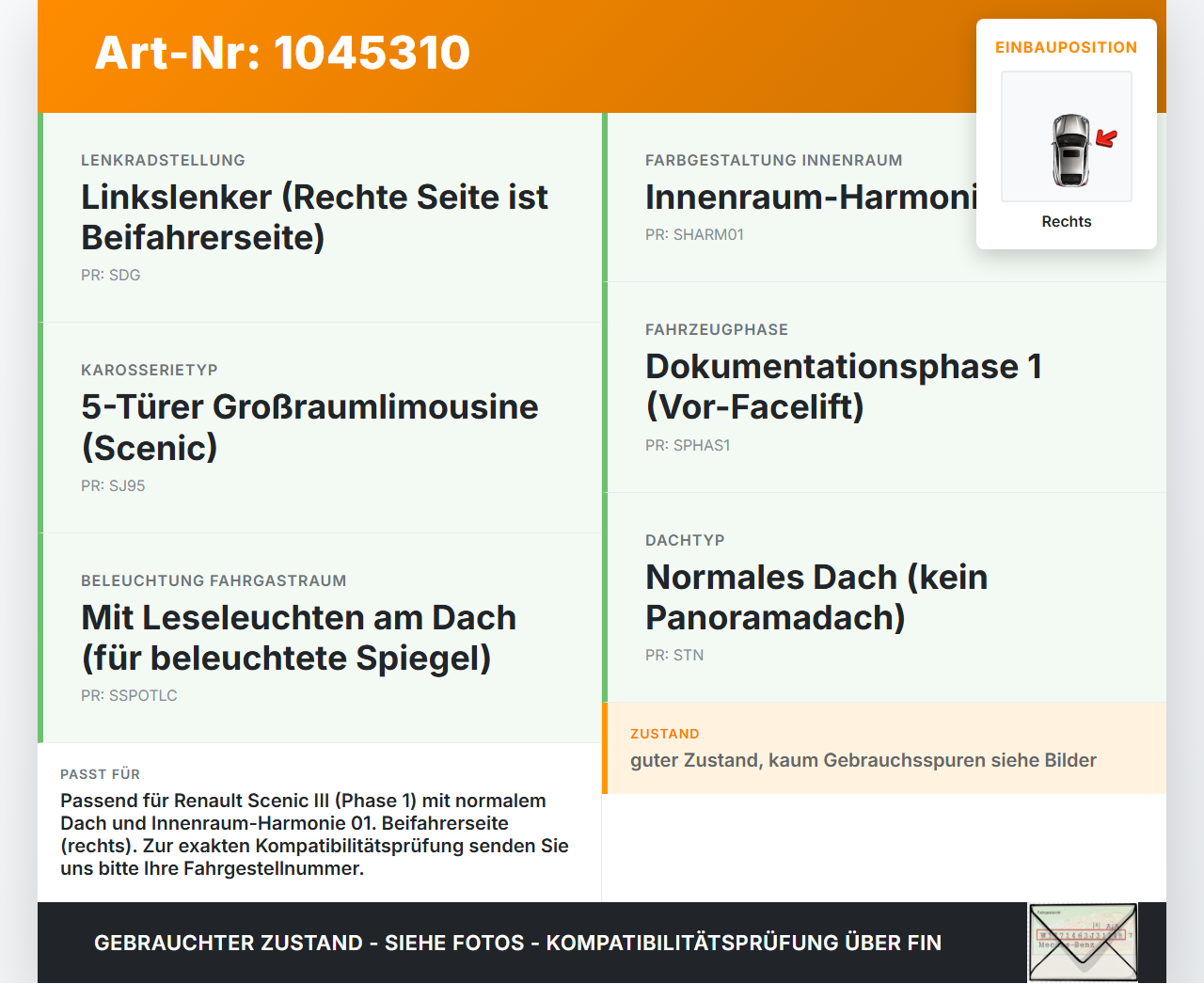The width and height of the screenshot is (1204, 984).
Task: Click the 'DACHTYP' label
Action: (x=685, y=540)
